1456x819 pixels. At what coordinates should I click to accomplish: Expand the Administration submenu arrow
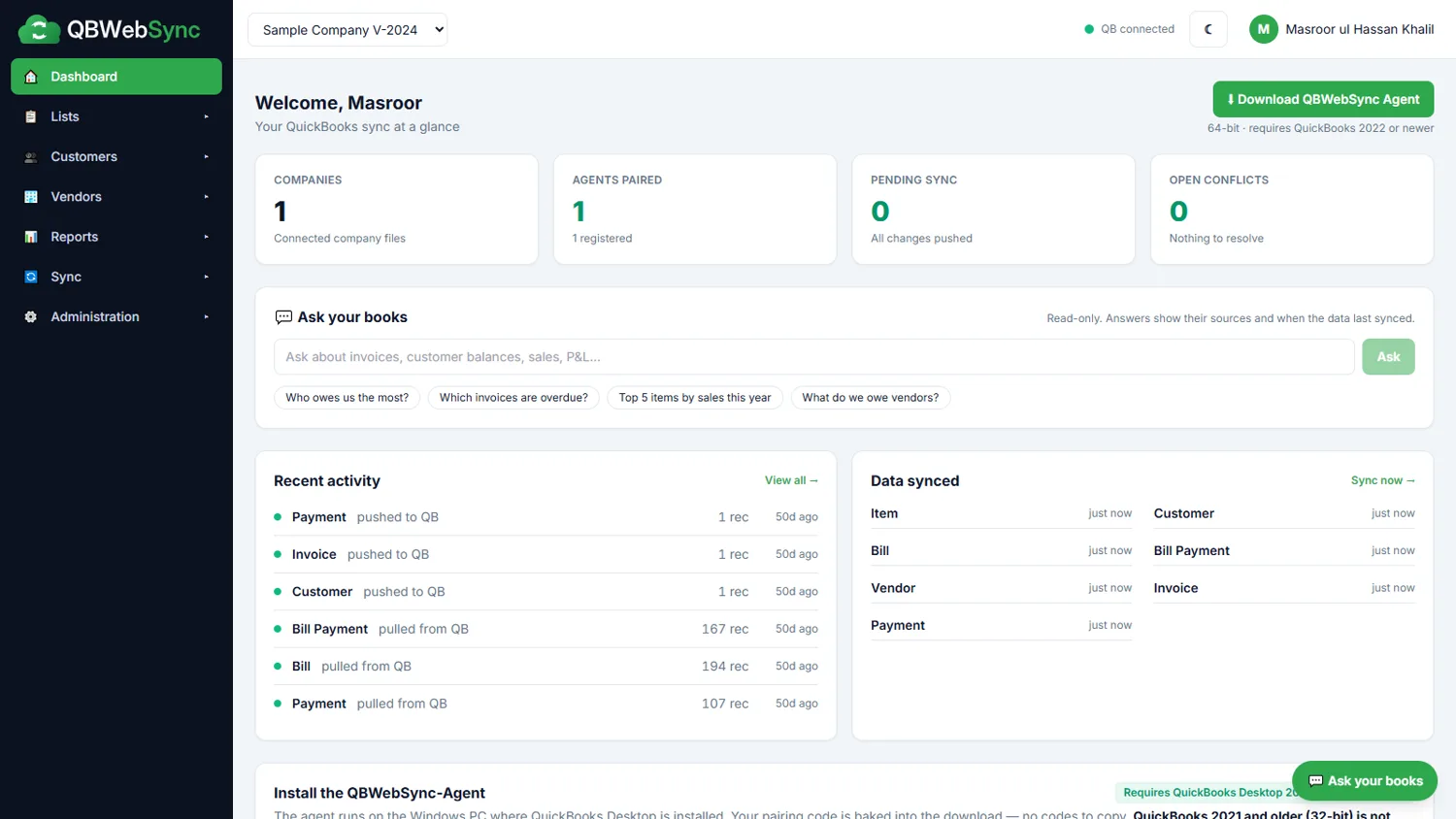coord(206,317)
